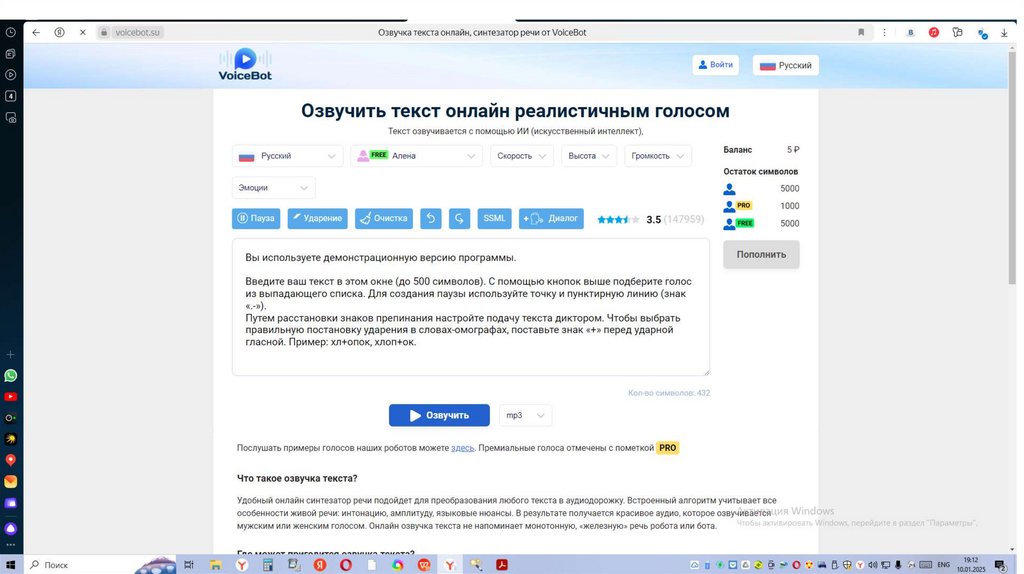The height and width of the screenshot is (574, 1024).
Task: Open Opera browser from taskbar
Action: 345,565
